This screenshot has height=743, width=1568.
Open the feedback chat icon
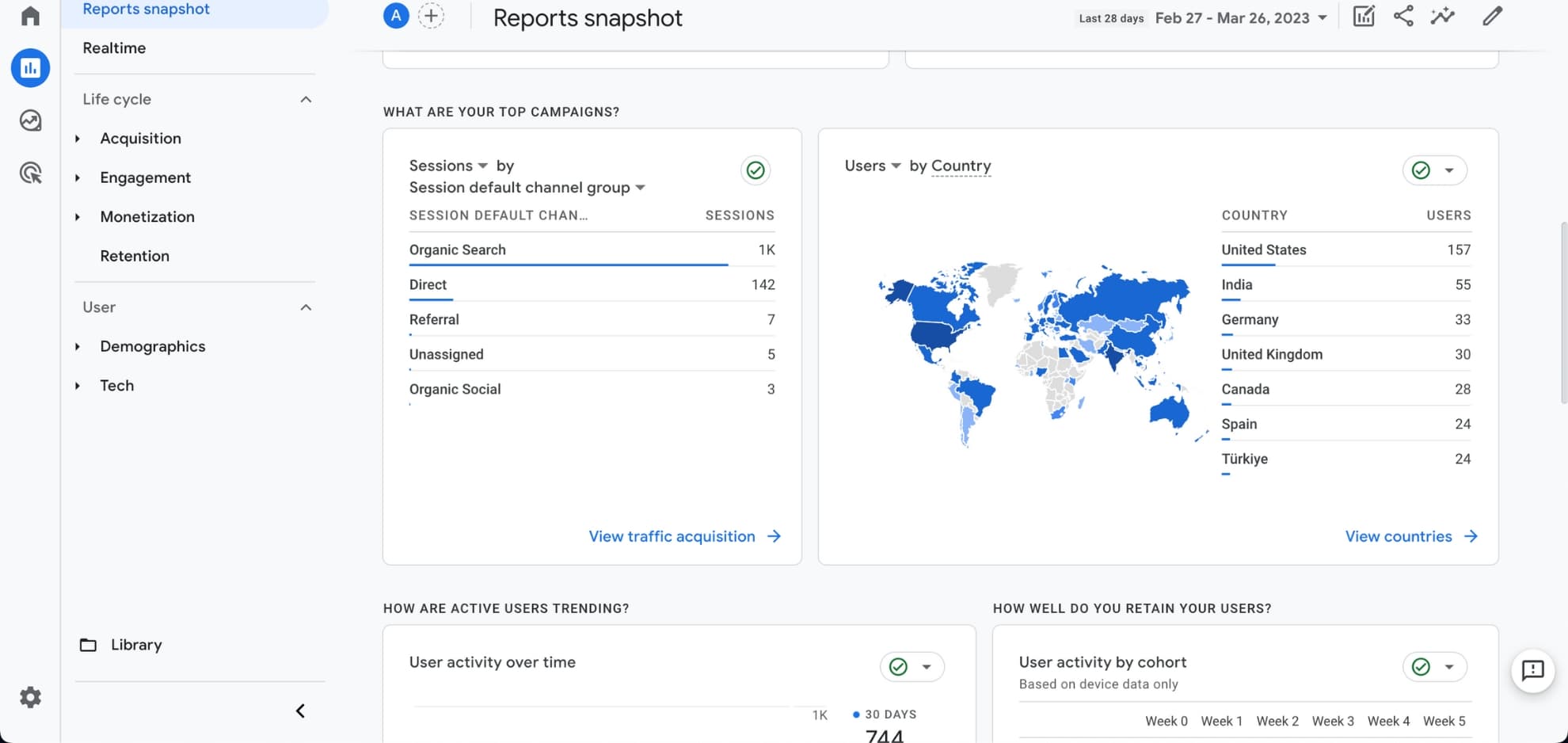tap(1533, 671)
